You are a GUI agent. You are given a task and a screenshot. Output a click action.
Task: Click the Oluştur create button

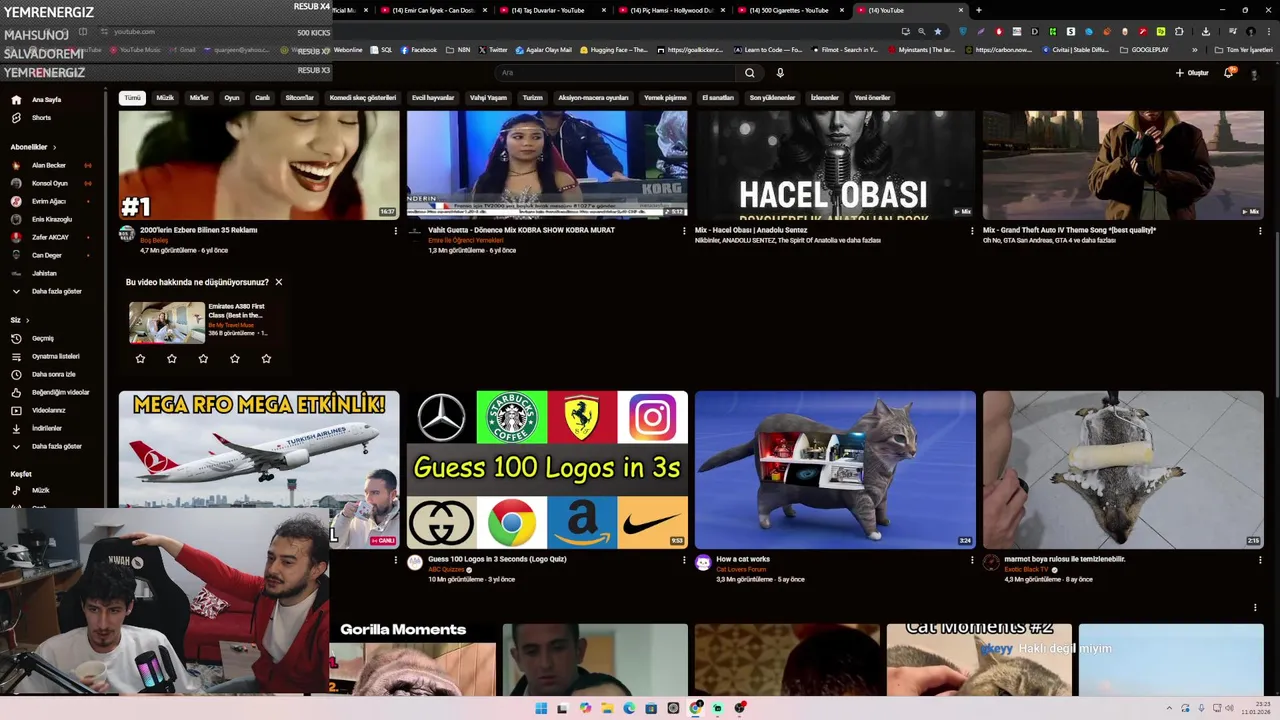coord(1192,73)
